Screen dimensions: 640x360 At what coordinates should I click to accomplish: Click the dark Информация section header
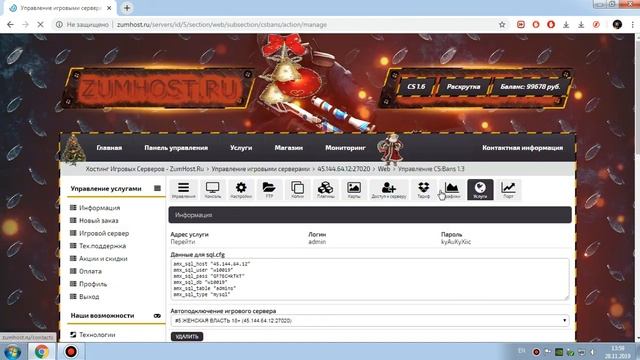point(370,215)
